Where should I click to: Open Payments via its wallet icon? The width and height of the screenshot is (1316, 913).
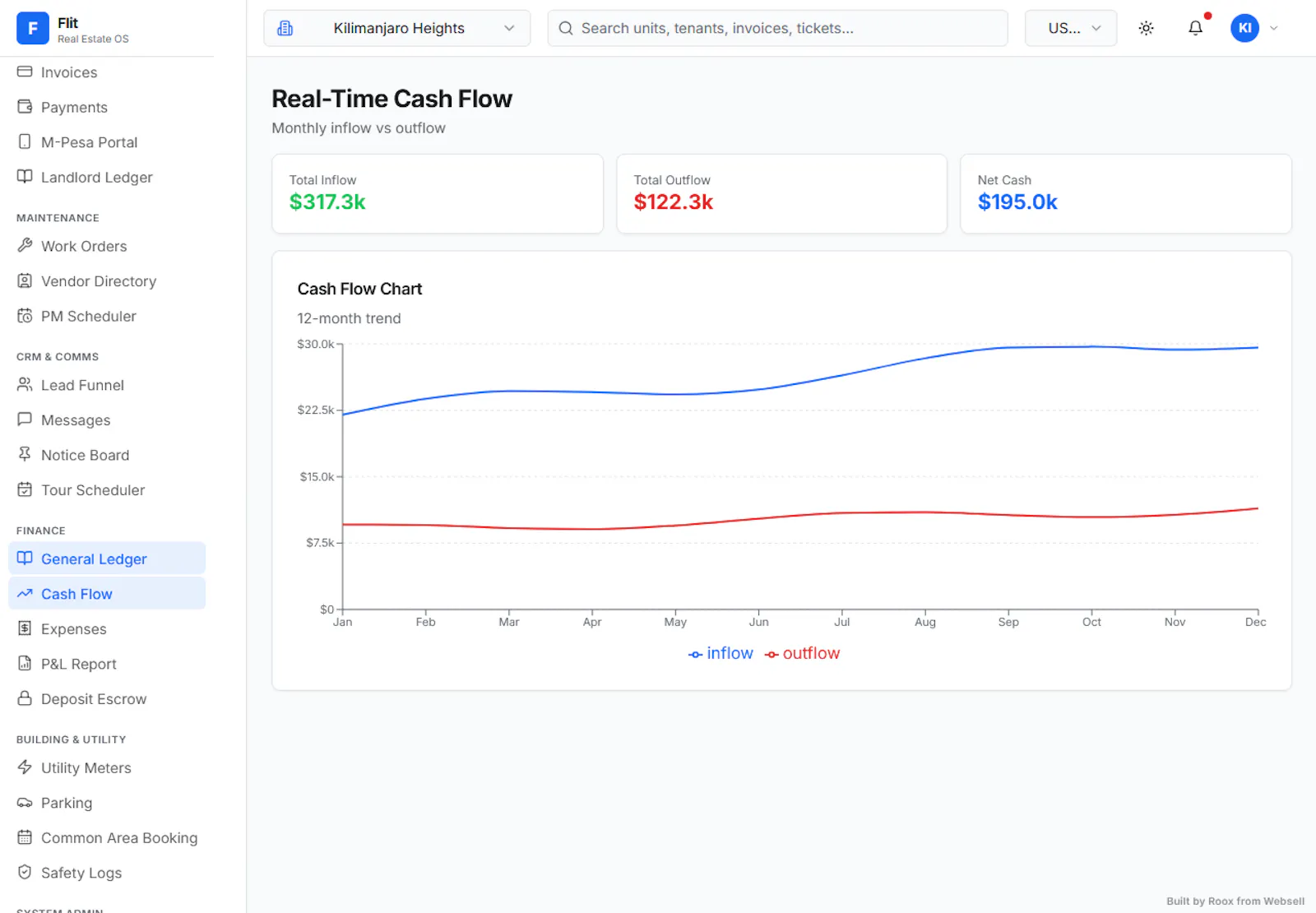25,107
